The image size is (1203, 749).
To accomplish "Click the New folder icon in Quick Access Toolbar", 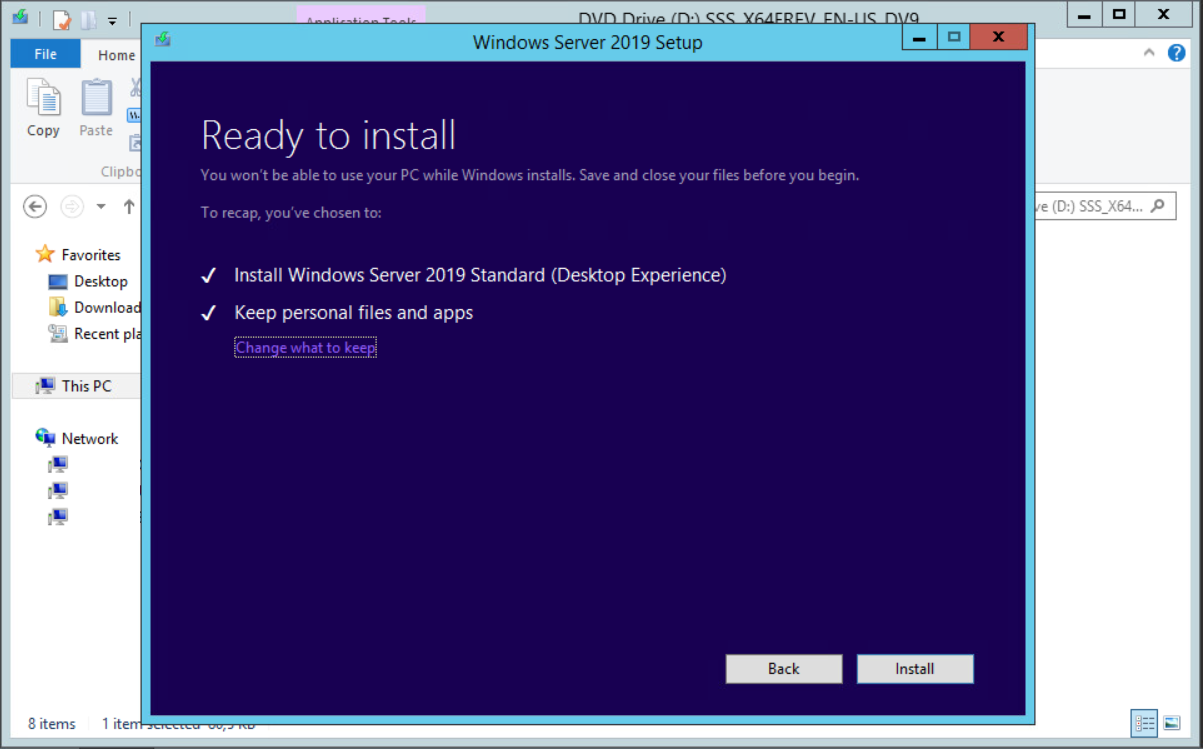I will pyautogui.click(x=88, y=19).
